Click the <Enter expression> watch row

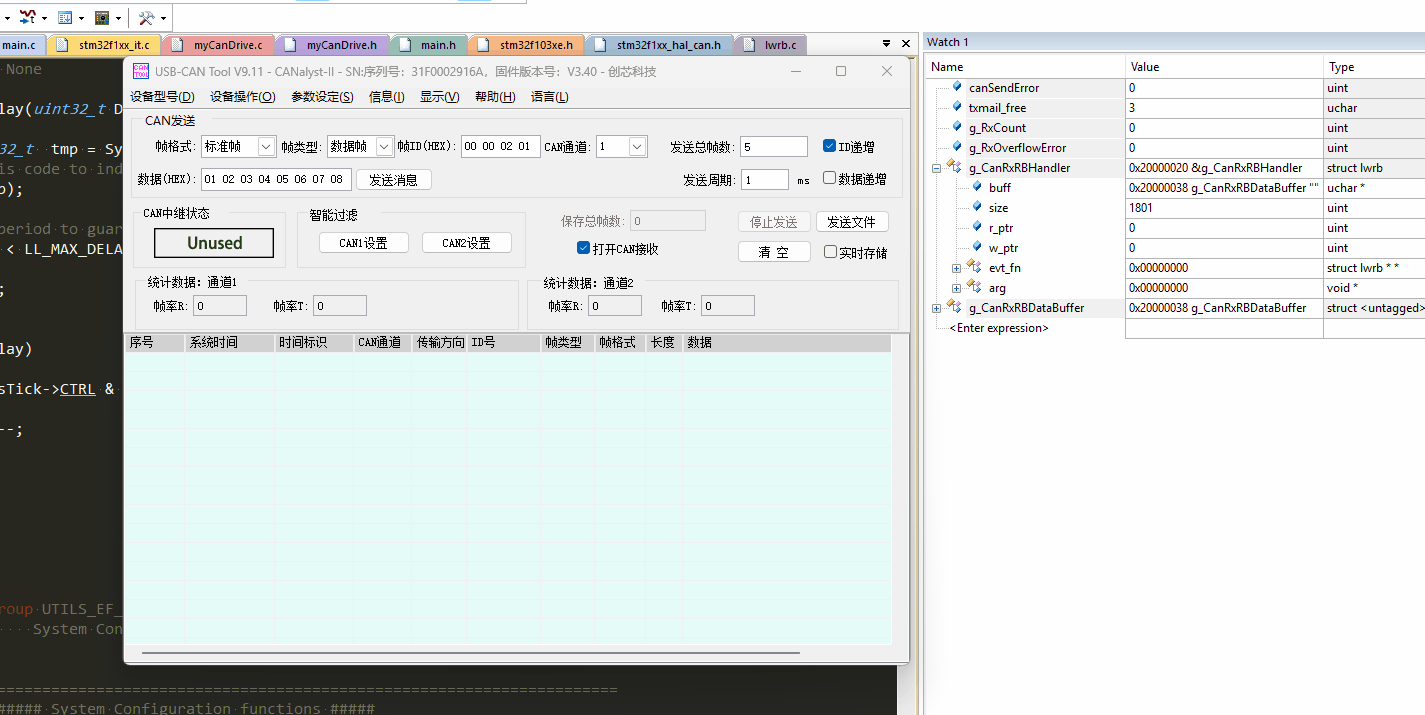(x=999, y=328)
